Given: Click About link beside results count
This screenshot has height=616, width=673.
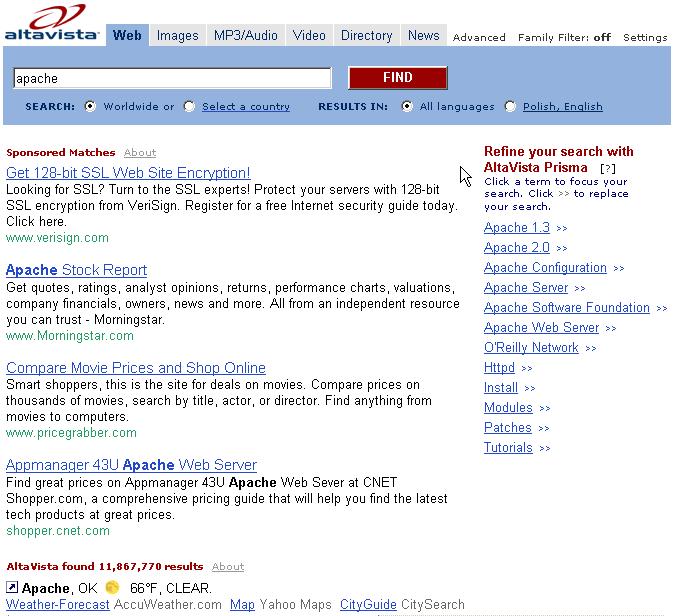Looking at the screenshot, I should tap(228, 567).
